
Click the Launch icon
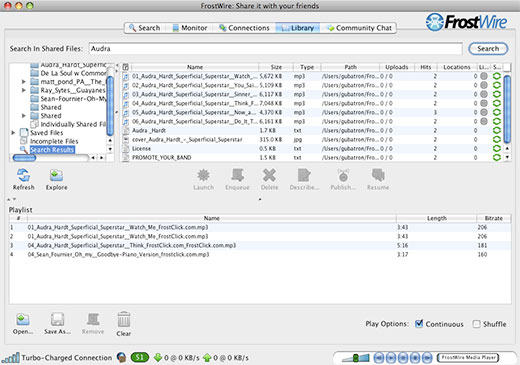point(203,175)
